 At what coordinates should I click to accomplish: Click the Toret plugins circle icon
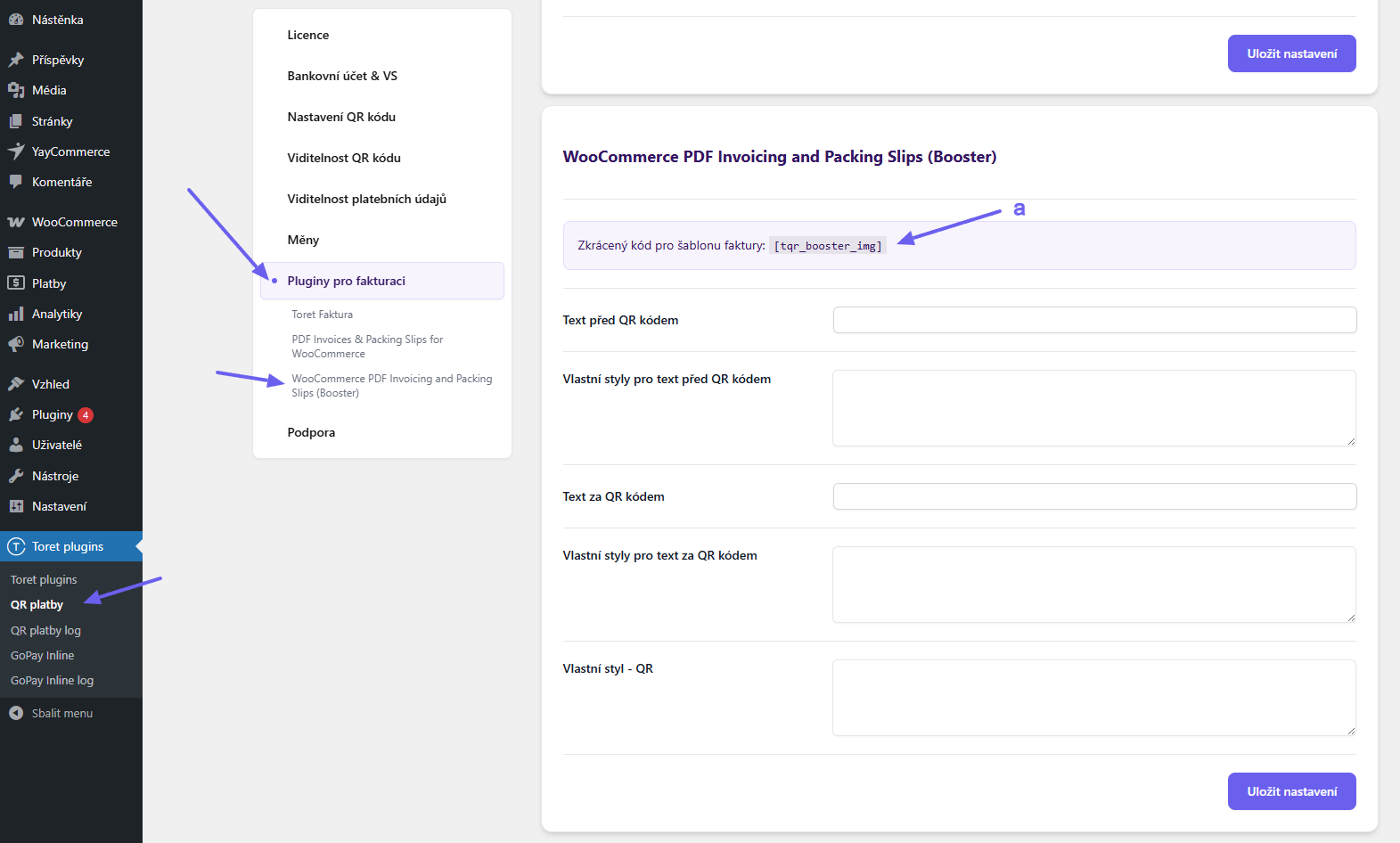click(x=16, y=546)
